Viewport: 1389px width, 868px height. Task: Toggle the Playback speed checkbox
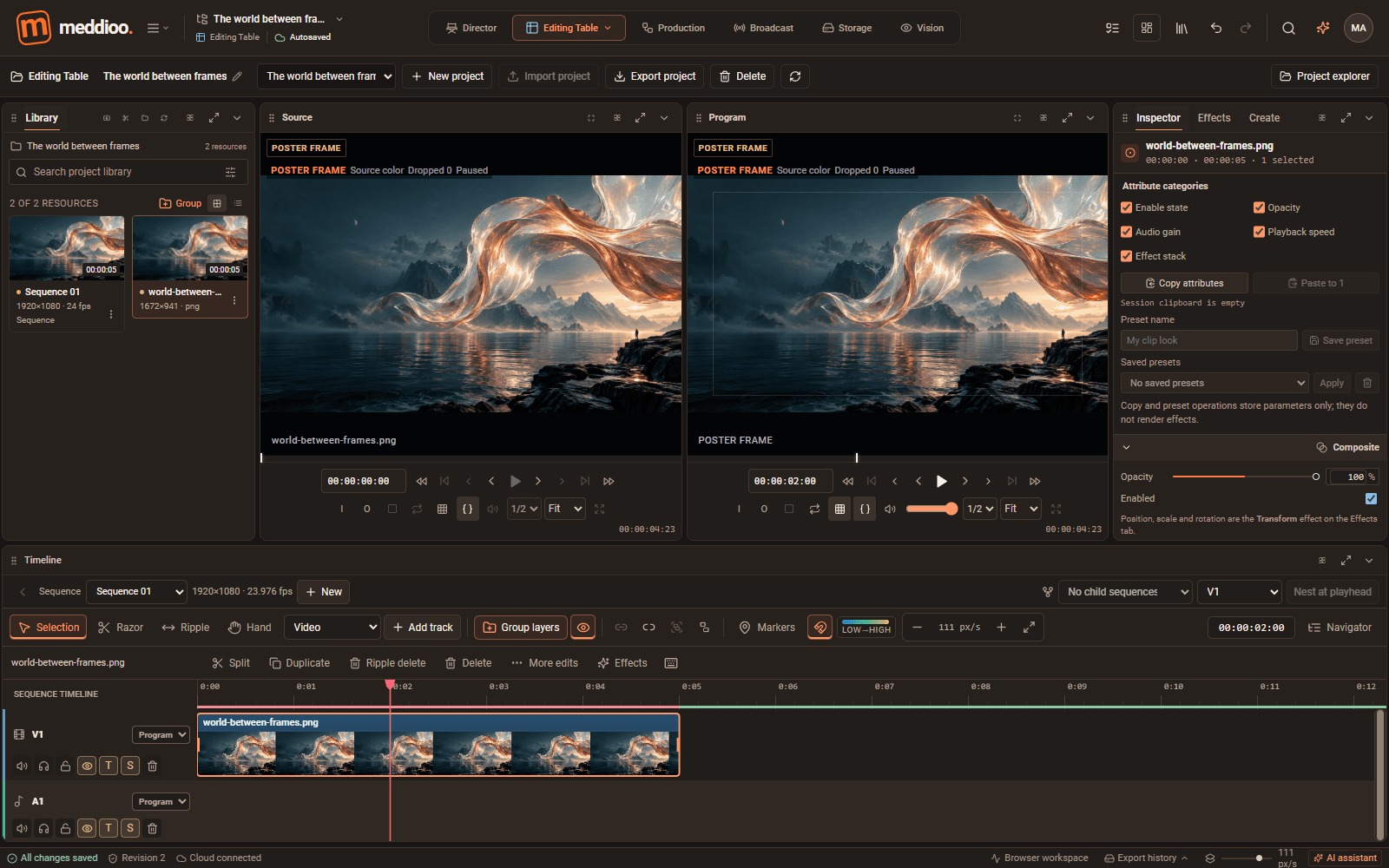pos(1259,232)
